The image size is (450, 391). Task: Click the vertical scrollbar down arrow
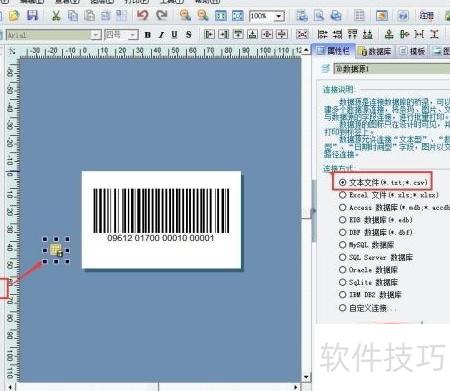coord(306,377)
